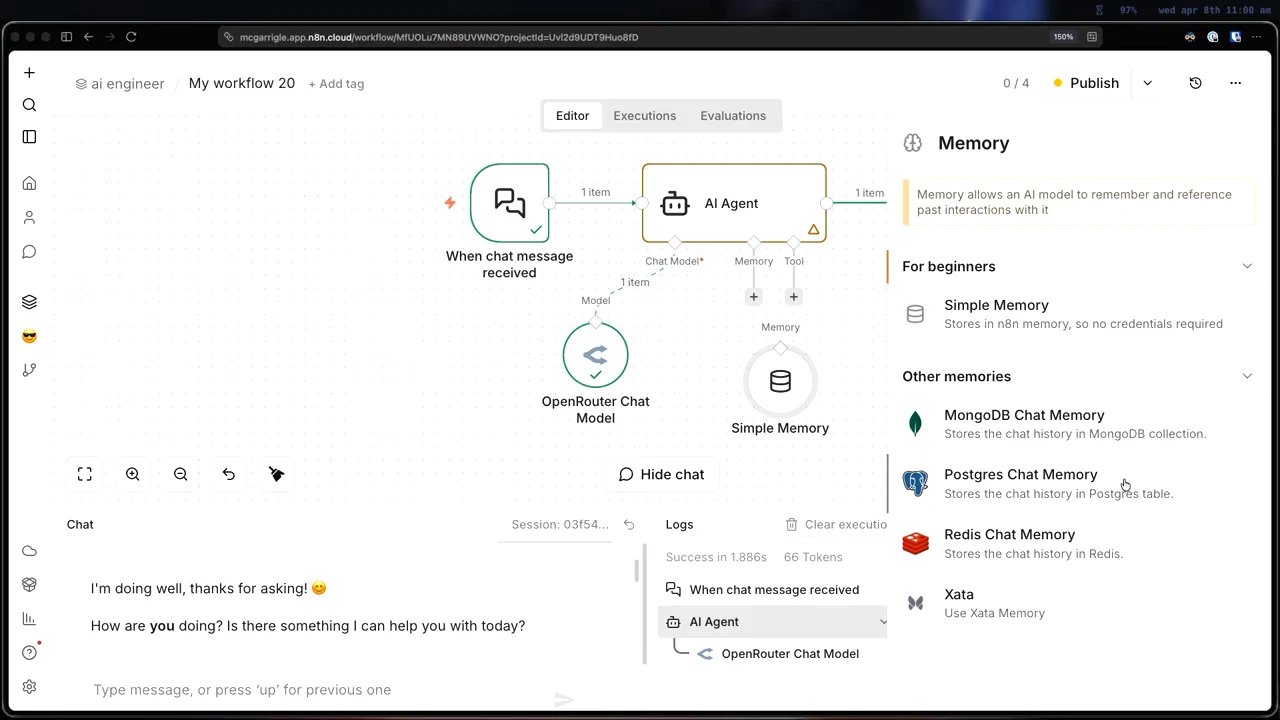Open the chat bubble icon in sidebar
This screenshot has width=1280, height=720.
pyautogui.click(x=29, y=251)
